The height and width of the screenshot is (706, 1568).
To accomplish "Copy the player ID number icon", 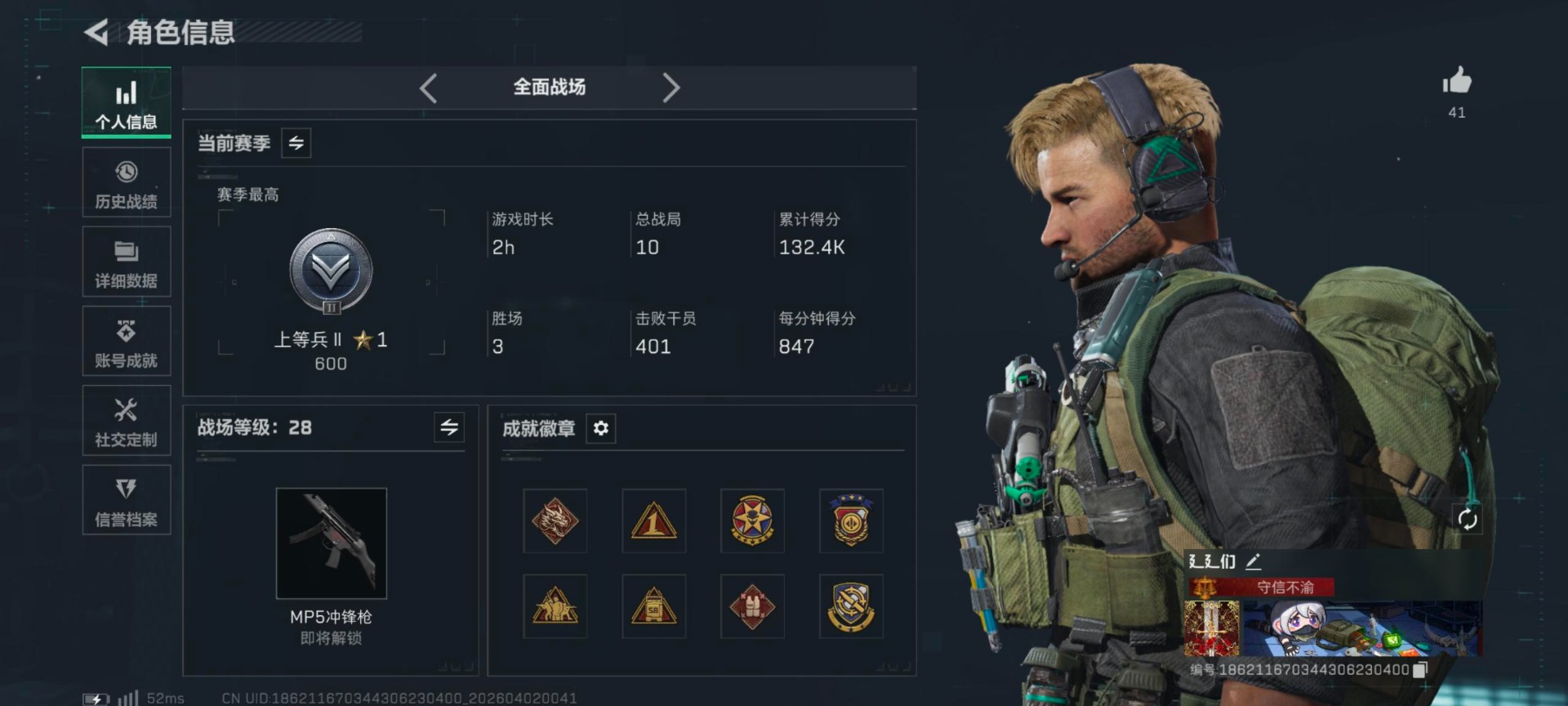I will pyautogui.click(x=1420, y=670).
